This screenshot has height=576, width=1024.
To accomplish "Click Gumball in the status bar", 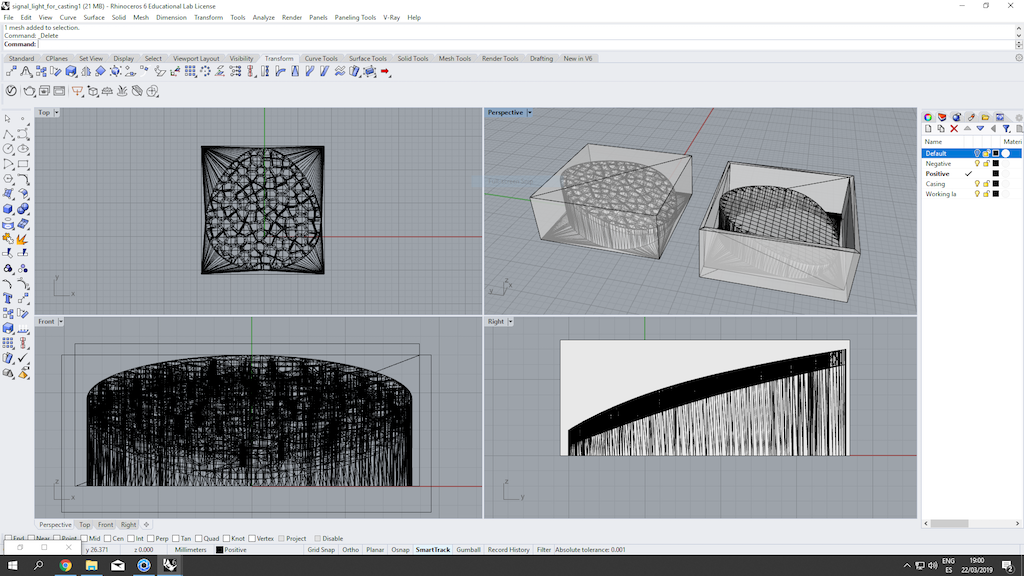I will pos(468,550).
